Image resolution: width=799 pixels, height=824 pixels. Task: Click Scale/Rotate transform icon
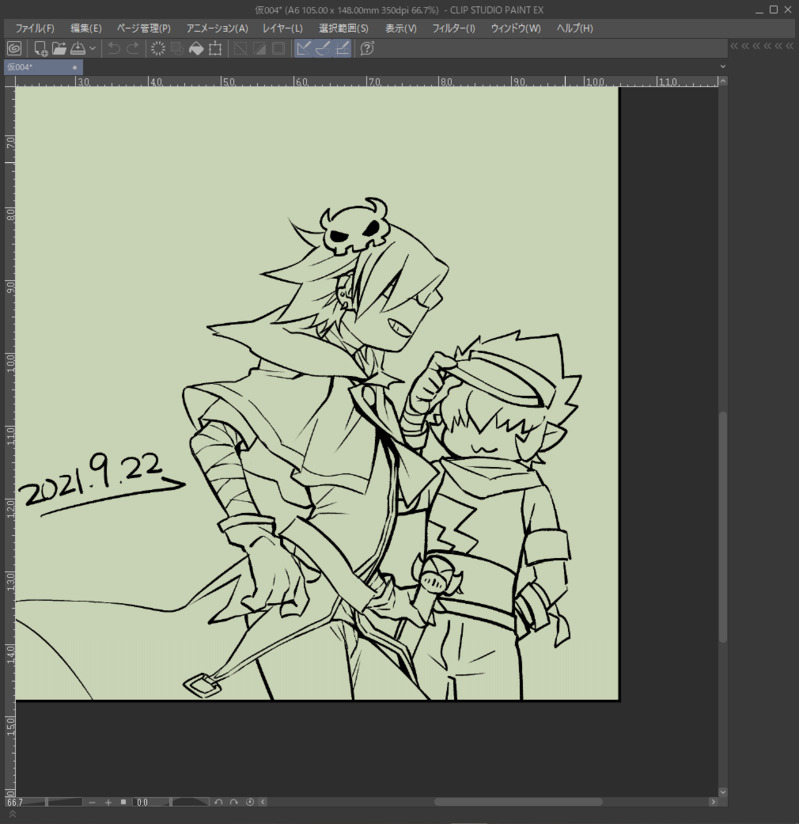pyautogui.click(x=215, y=49)
